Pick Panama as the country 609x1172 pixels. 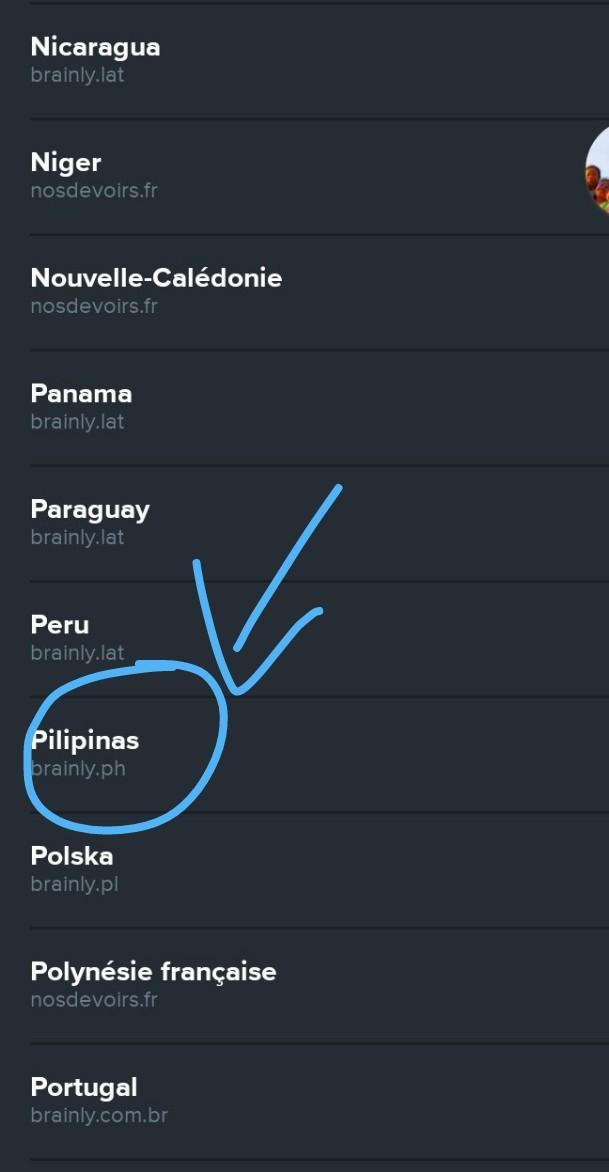pyautogui.click(x=81, y=394)
